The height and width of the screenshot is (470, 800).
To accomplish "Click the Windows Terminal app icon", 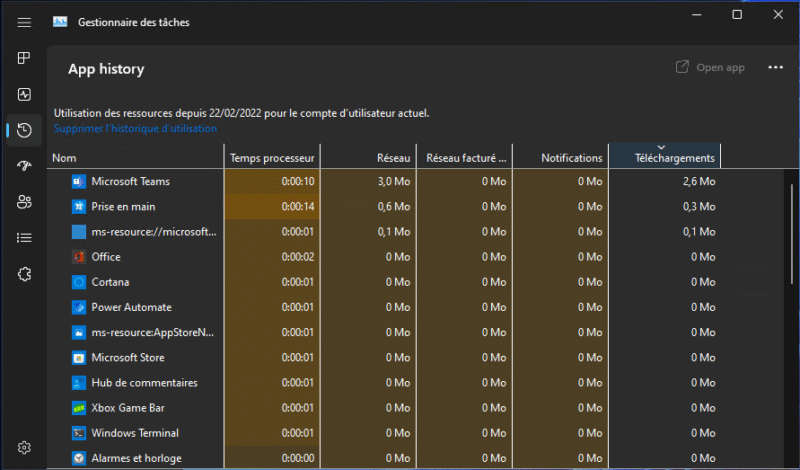I will pyautogui.click(x=80, y=433).
